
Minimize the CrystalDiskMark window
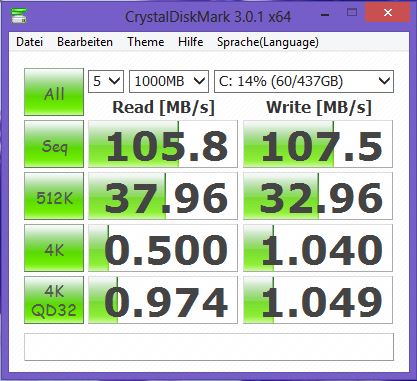coord(325,14)
